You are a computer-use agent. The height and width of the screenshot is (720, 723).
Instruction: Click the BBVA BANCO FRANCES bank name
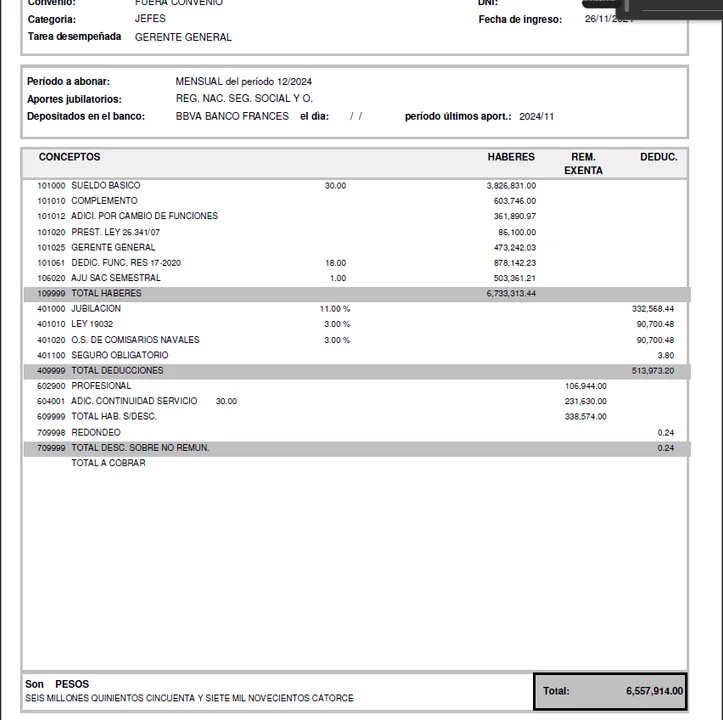(232, 116)
